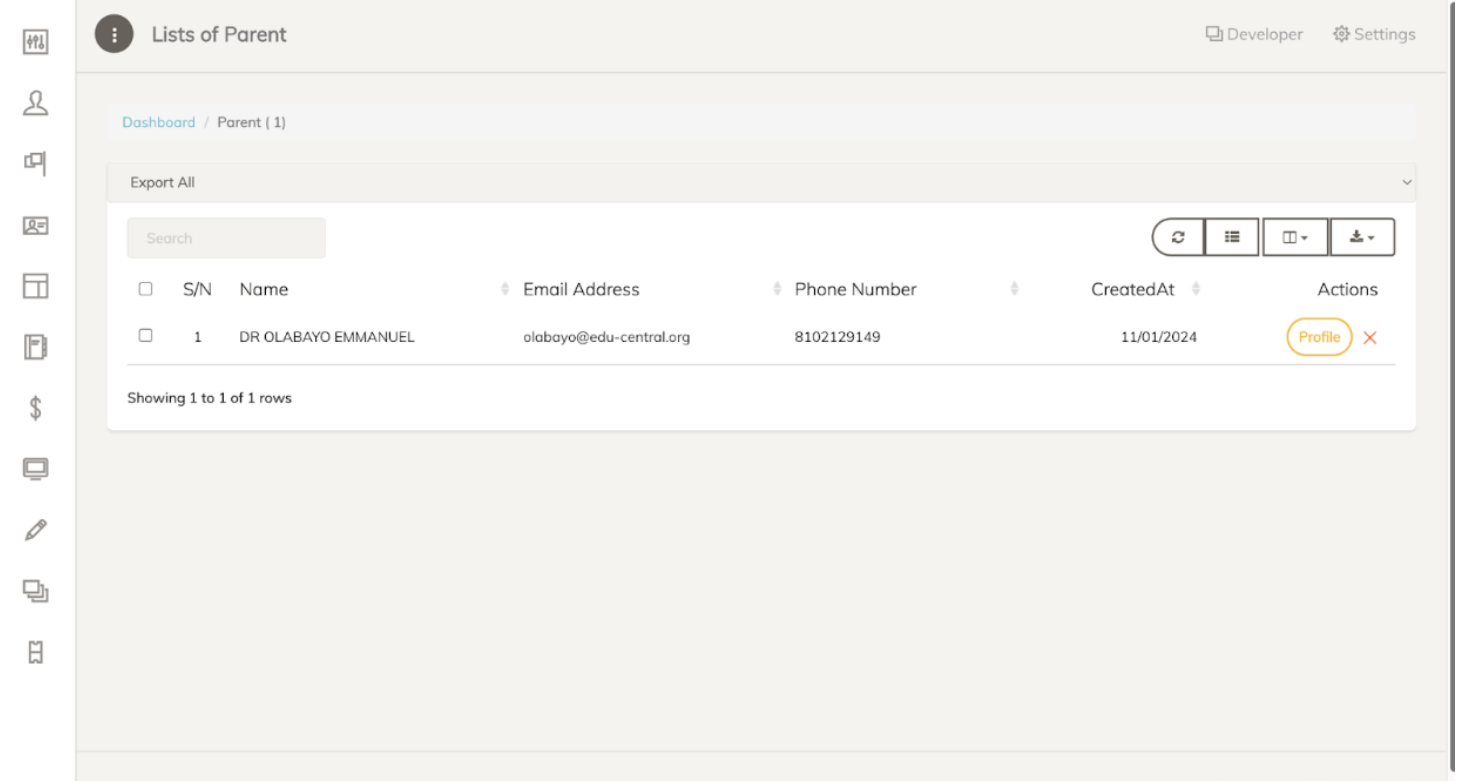Select the pencil icon in sidebar
Image resolution: width=1461 pixels, height=783 pixels.
click(36, 530)
